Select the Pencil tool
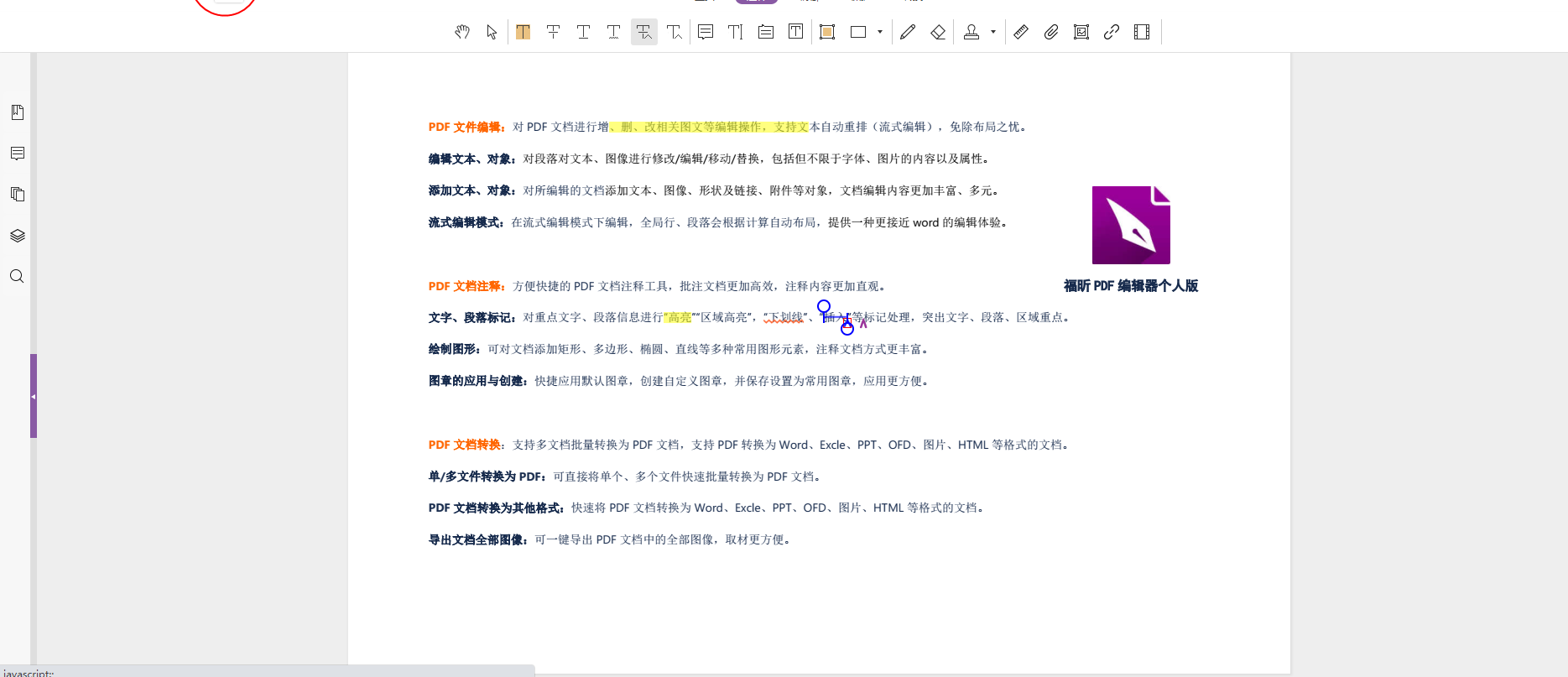The image size is (1568, 677). pos(908,32)
